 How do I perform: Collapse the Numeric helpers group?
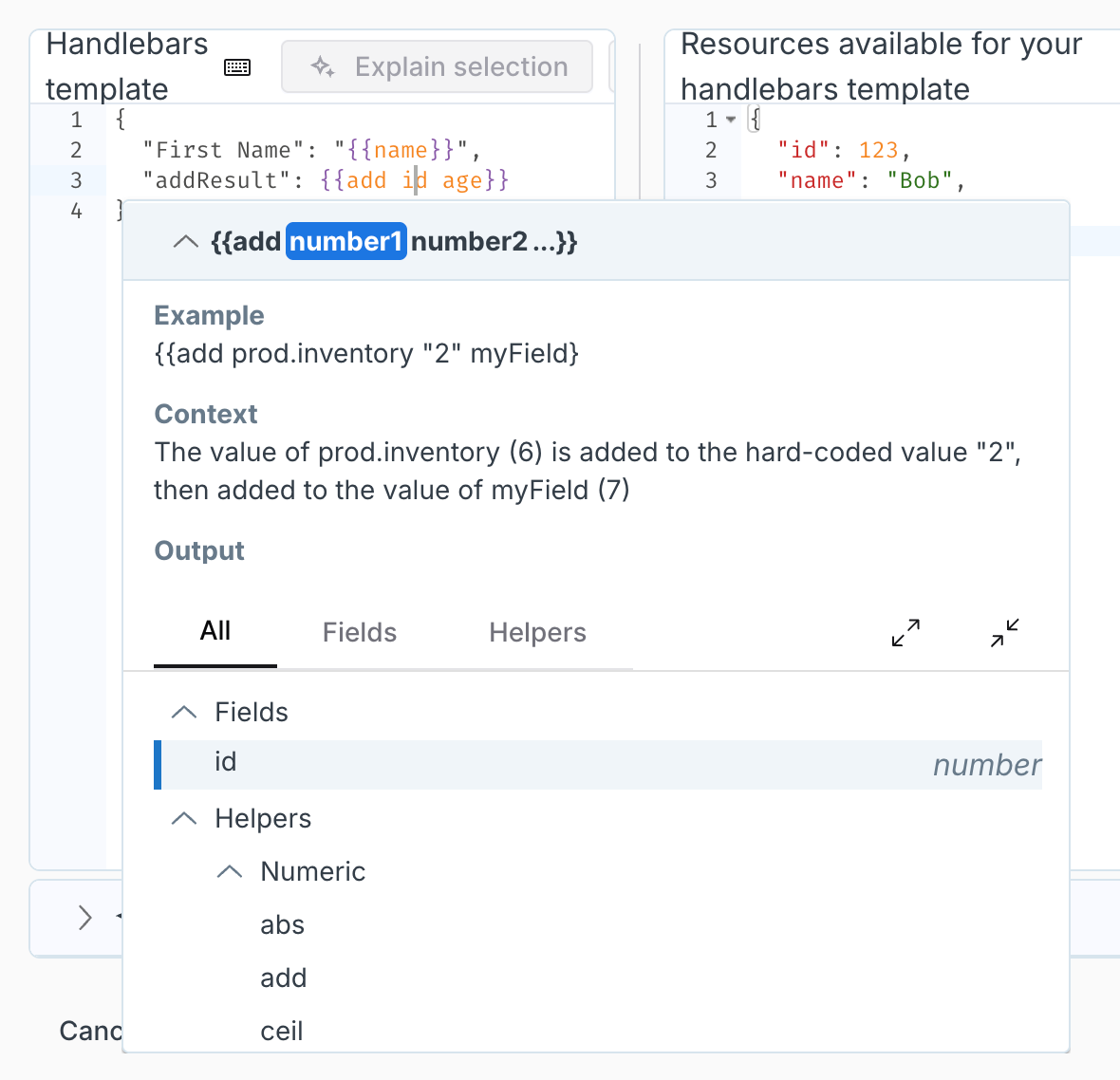pyautogui.click(x=230, y=872)
